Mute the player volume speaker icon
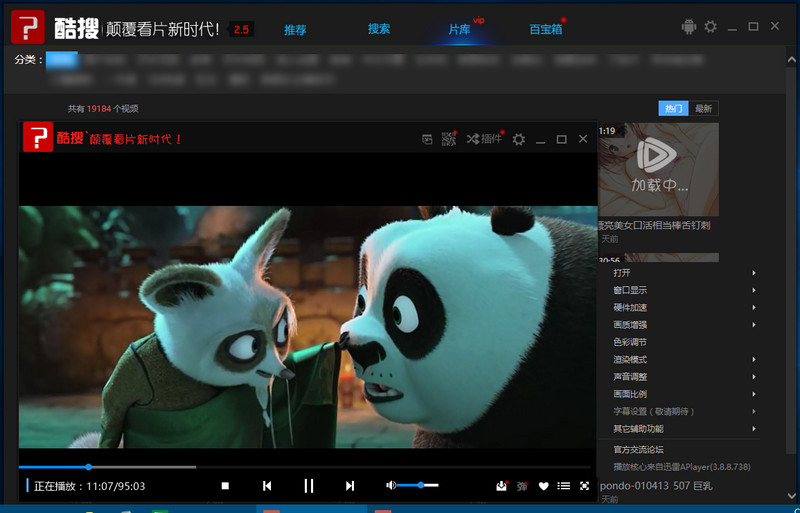Image resolution: width=800 pixels, height=513 pixels. (390, 485)
